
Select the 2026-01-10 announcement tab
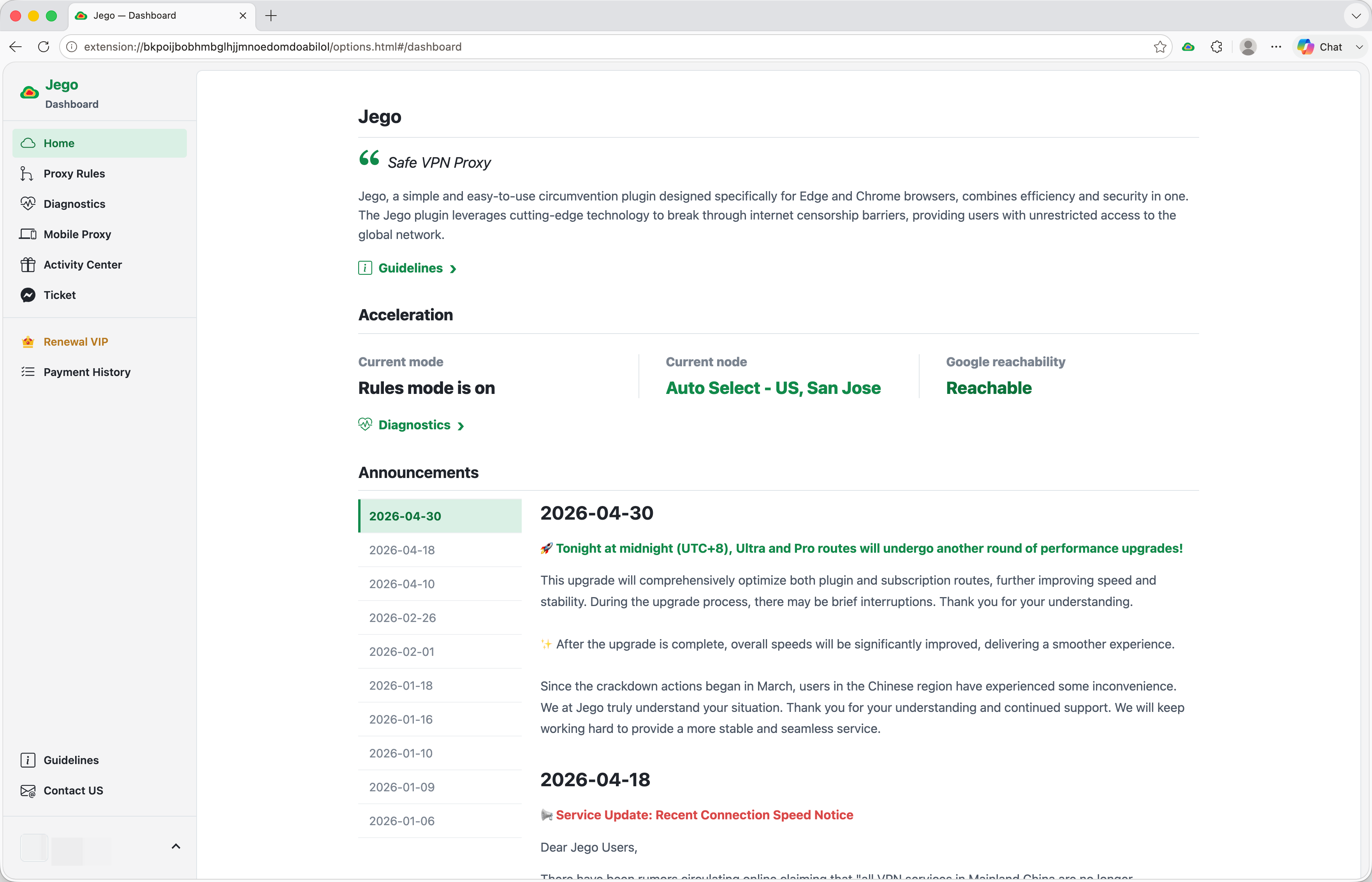click(x=440, y=753)
